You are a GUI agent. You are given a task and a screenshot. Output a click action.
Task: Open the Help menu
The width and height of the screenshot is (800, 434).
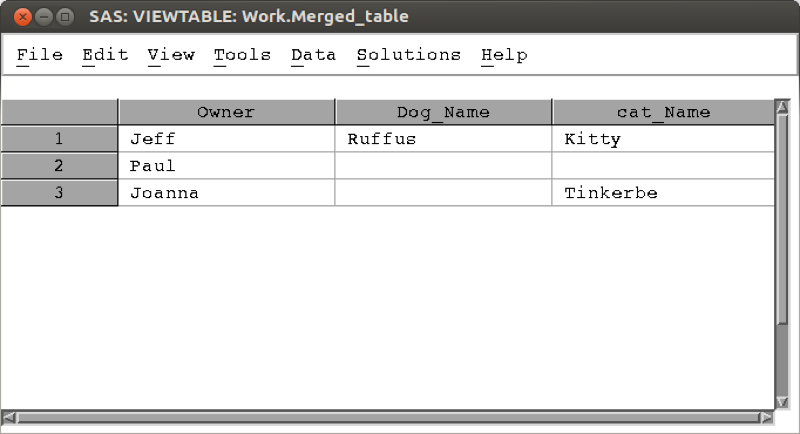[504, 55]
